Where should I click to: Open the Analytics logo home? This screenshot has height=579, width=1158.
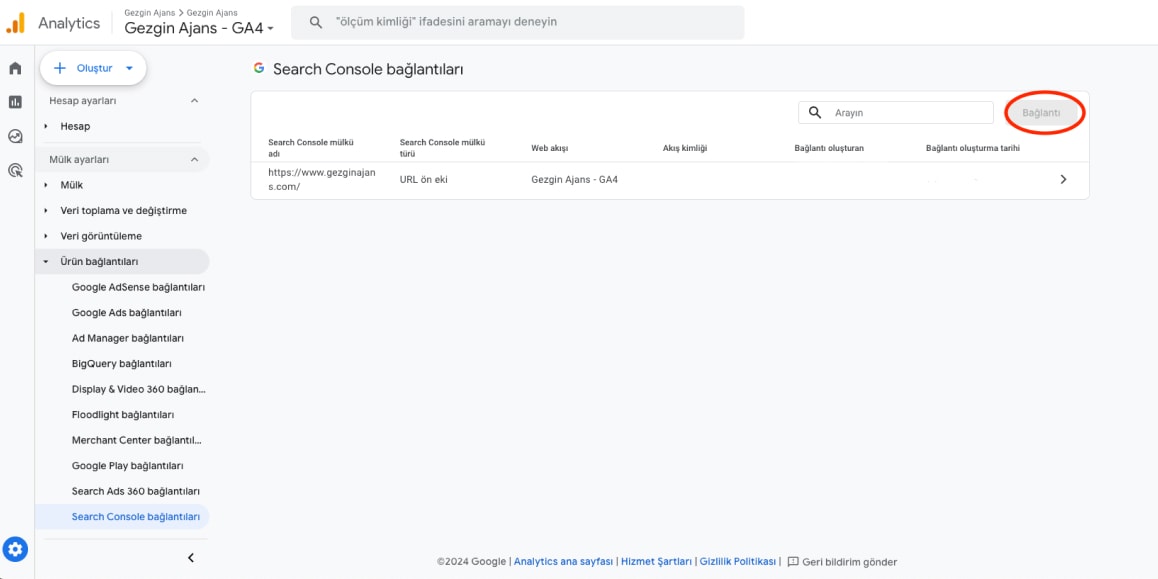[x=16, y=23]
